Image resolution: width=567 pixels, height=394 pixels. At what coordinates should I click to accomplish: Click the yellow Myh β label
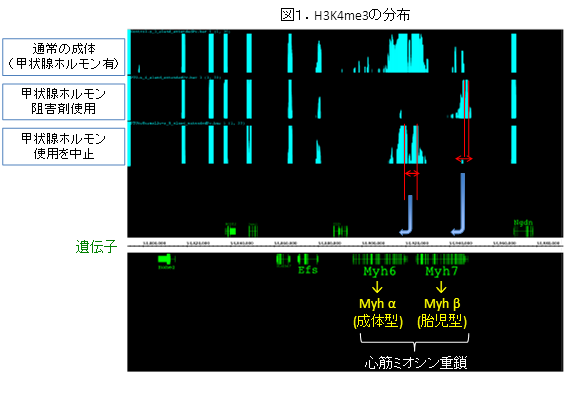(x=442, y=304)
